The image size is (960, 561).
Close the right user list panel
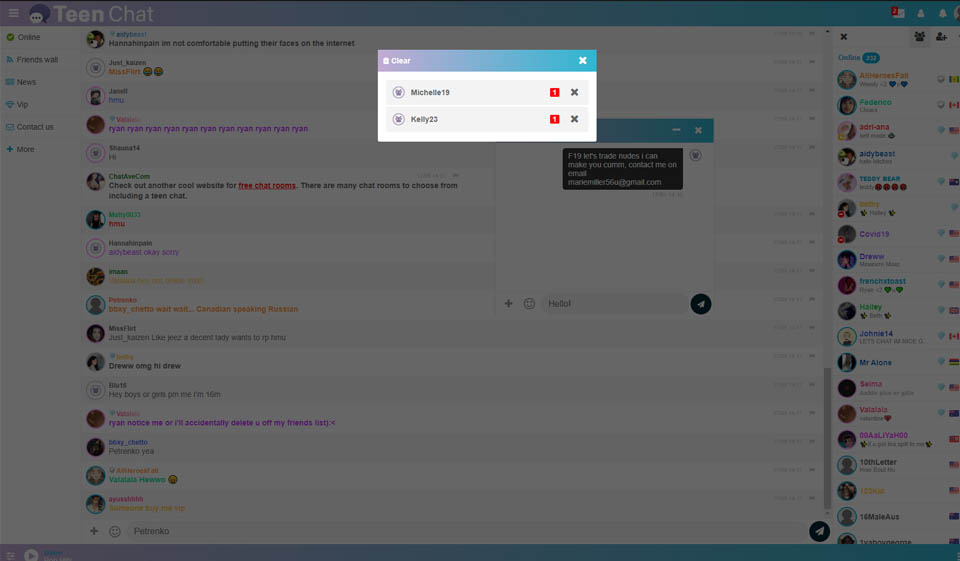click(843, 37)
